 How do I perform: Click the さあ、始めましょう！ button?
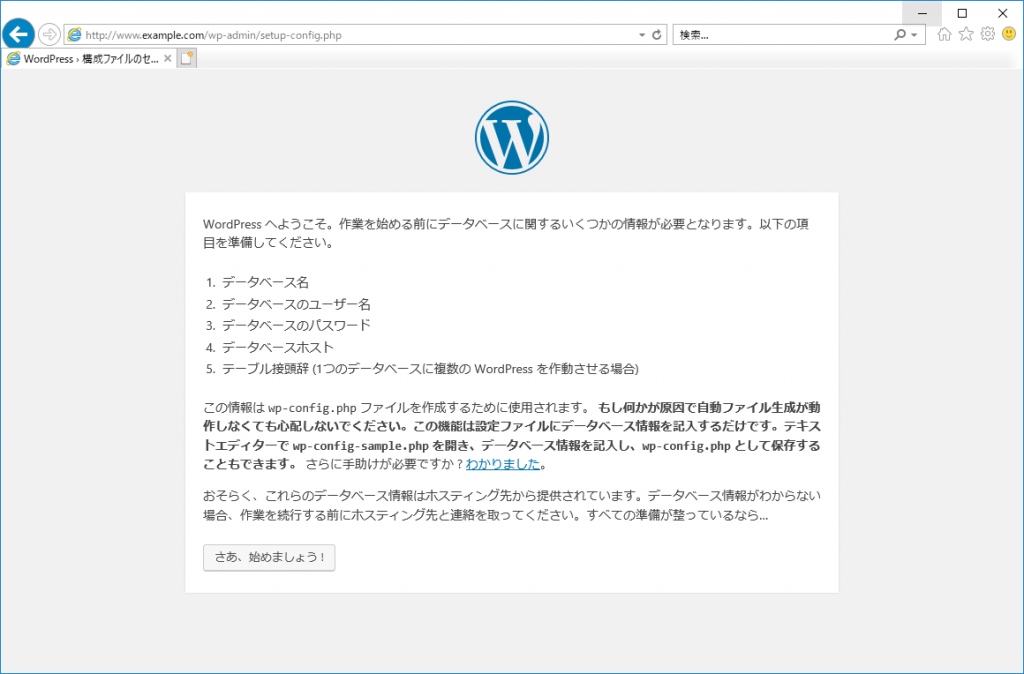pyautogui.click(x=269, y=558)
